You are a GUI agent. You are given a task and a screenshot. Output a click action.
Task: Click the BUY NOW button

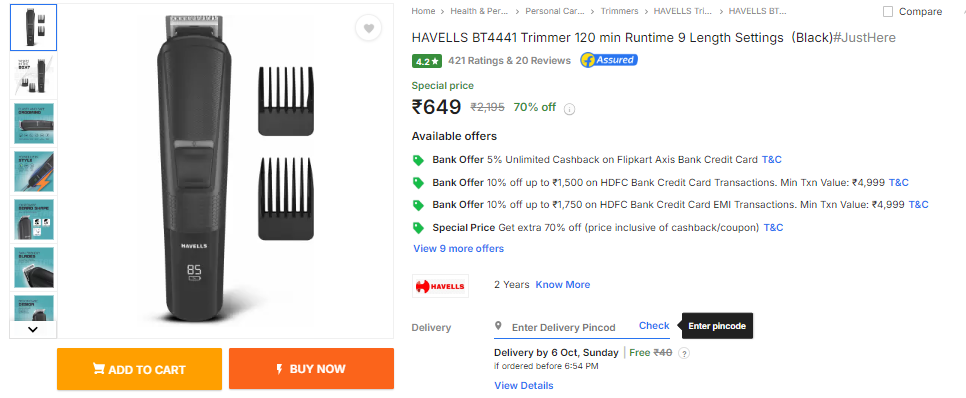tap(311, 369)
